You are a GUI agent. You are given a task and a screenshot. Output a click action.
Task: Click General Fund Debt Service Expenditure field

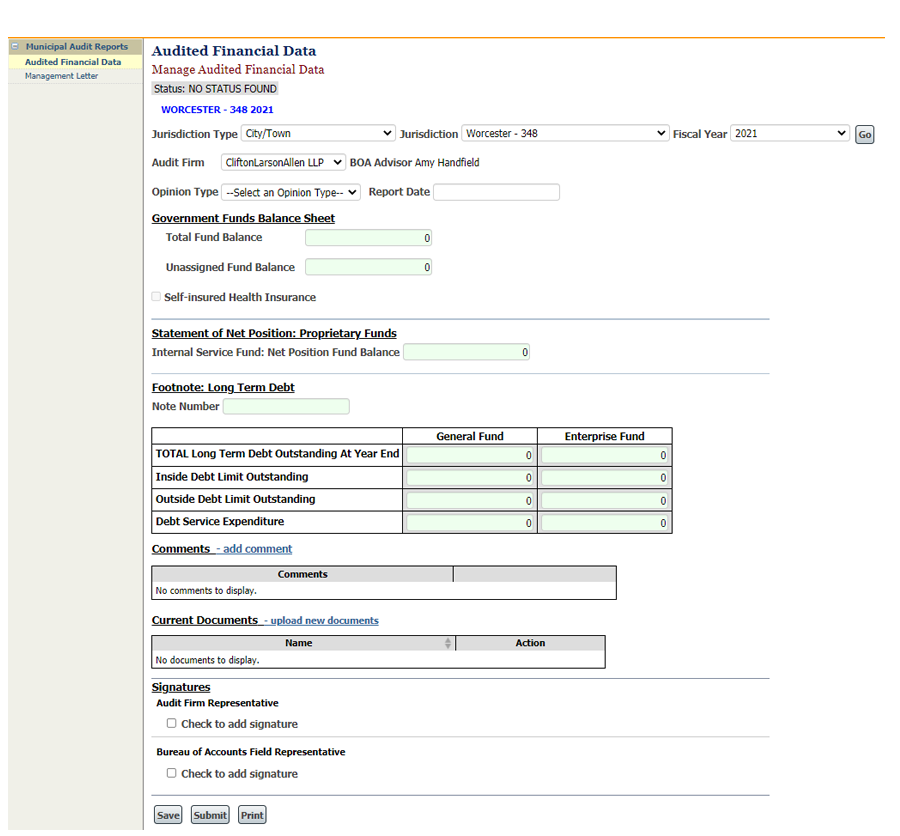click(x=470, y=523)
